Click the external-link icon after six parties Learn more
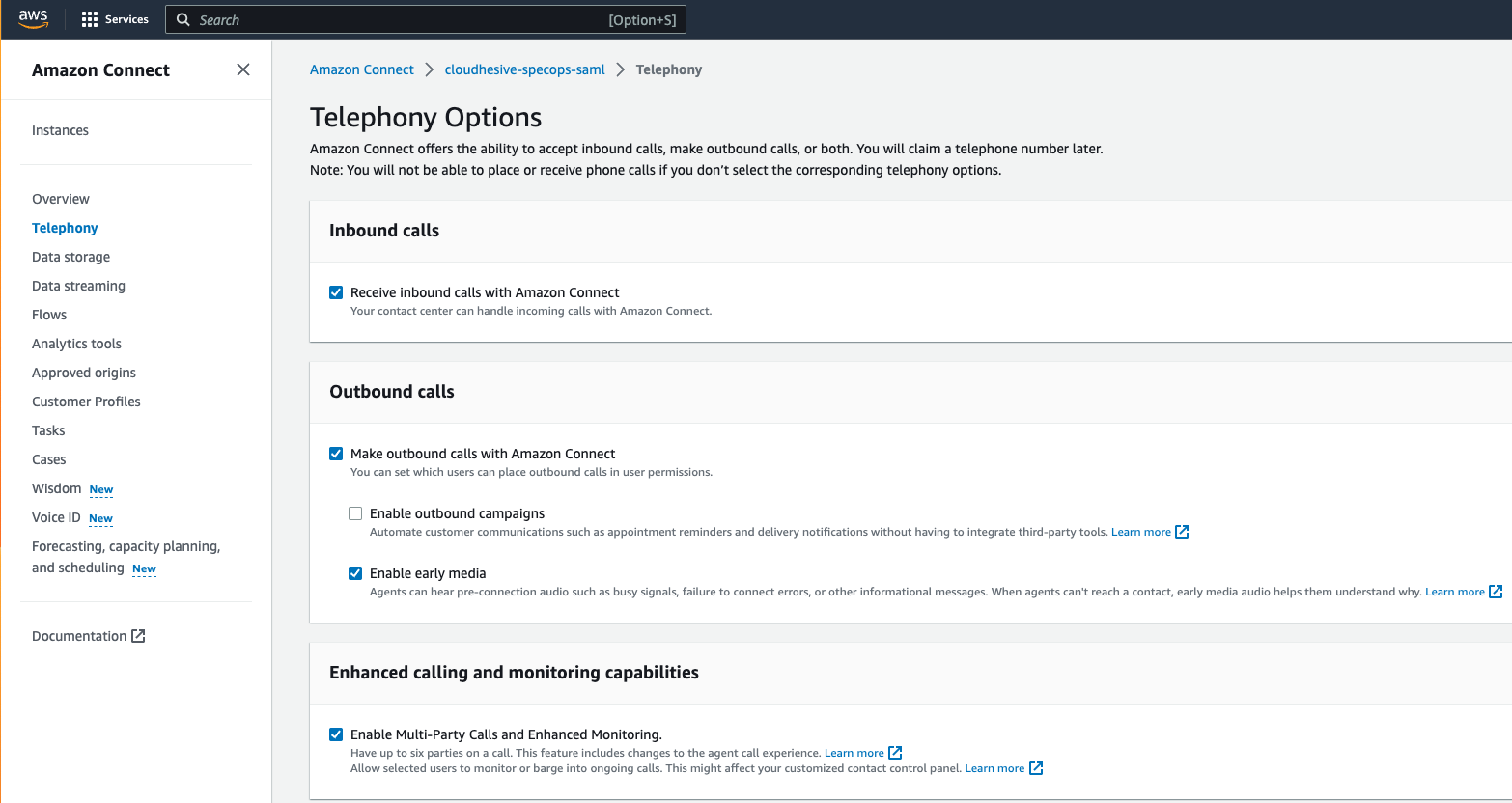 tap(895, 753)
